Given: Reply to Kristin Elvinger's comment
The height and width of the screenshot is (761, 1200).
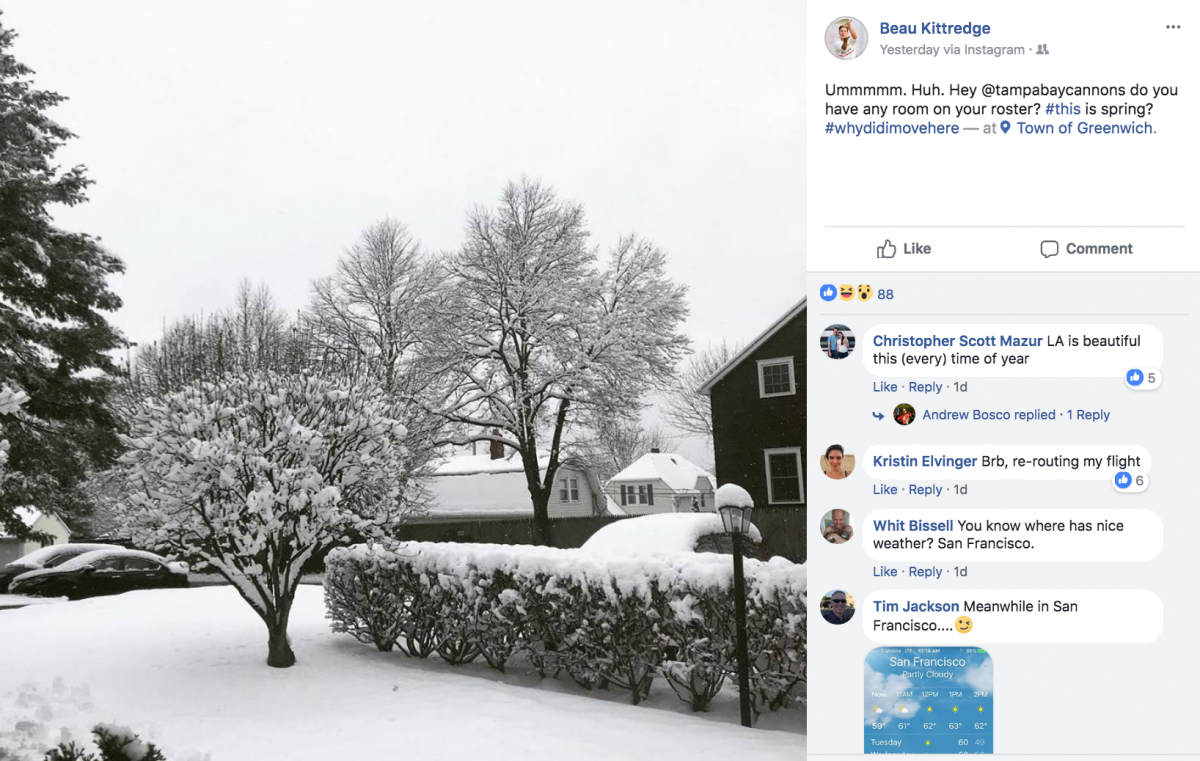Looking at the screenshot, I should (x=925, y=490).
